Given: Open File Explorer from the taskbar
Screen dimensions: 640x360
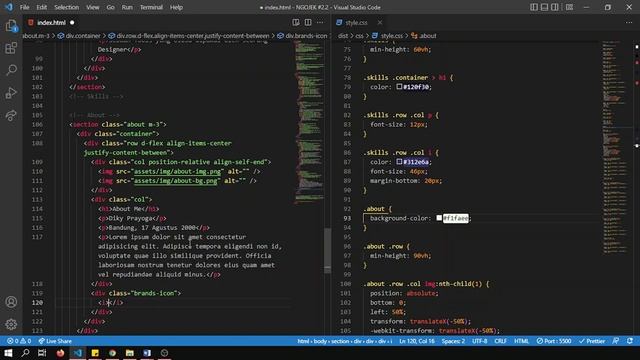Looking at the screenshot, I should tap(130, 353).
